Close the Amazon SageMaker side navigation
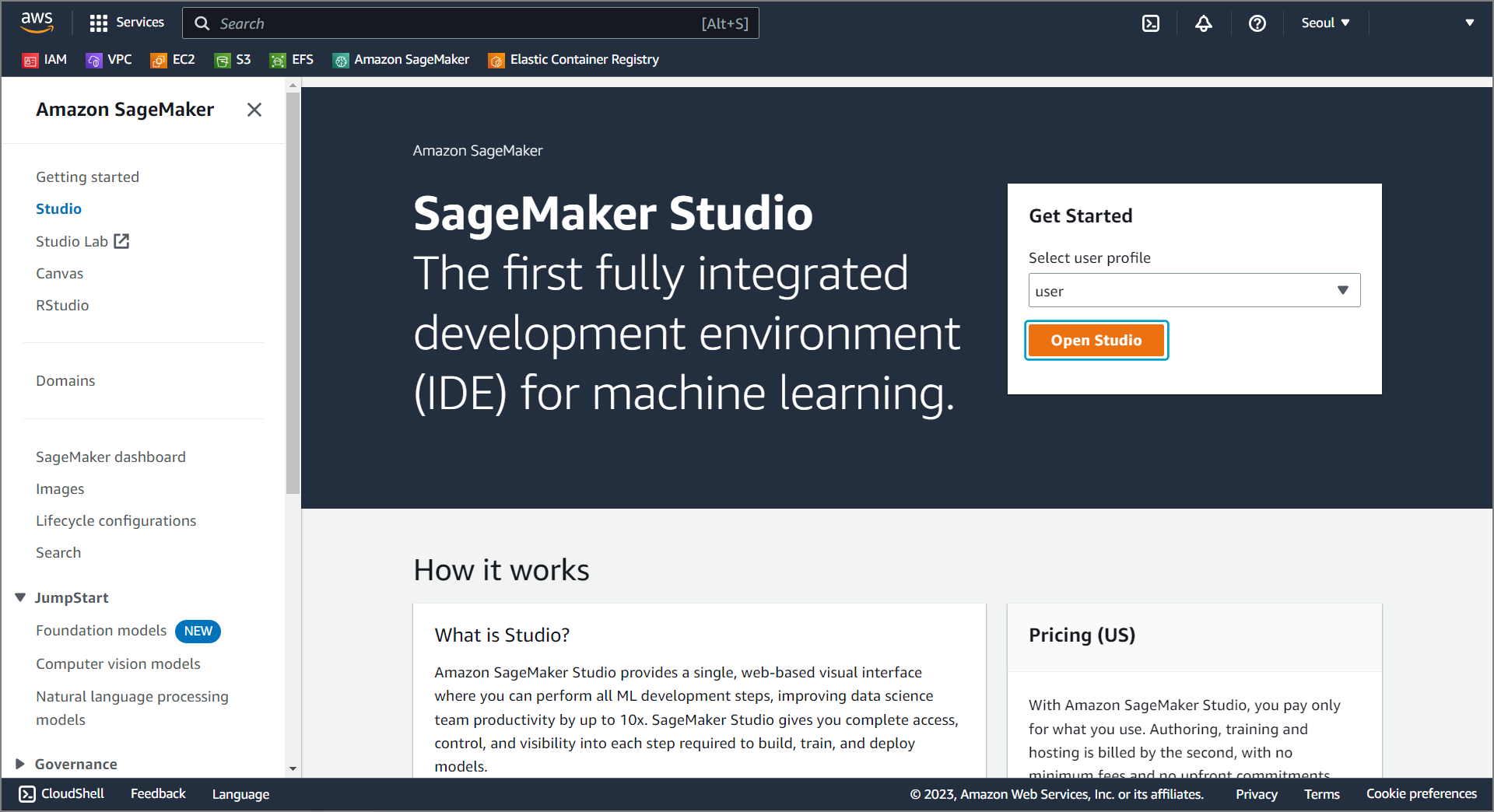This screenshot has height=812, width=1494. [254, 110]
